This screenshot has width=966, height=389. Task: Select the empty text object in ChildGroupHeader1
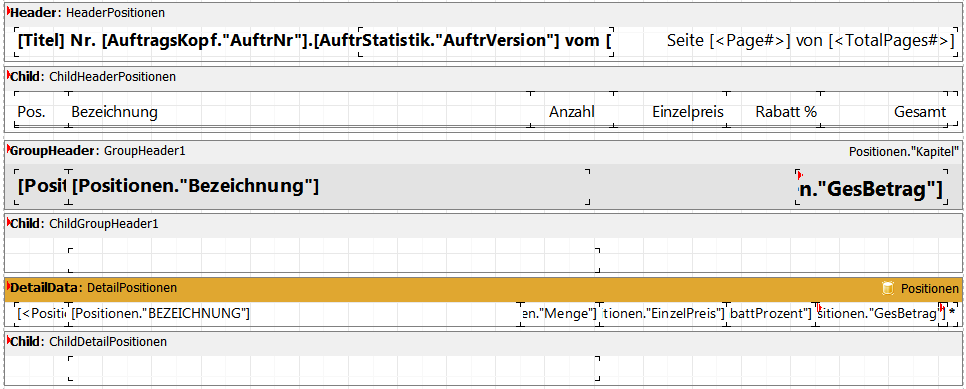[x=333, y=260]
